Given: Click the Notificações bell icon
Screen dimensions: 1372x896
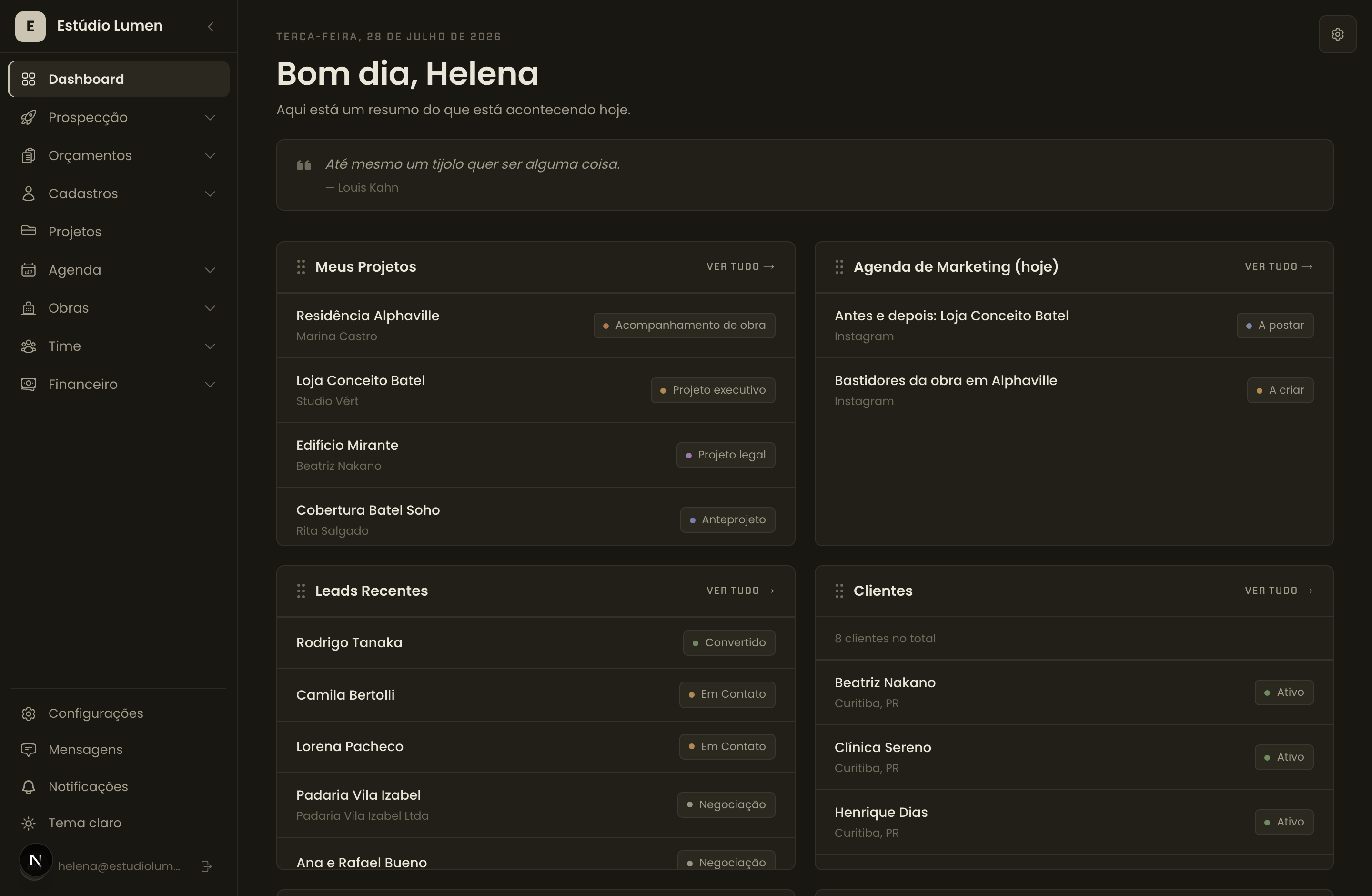Looking at the screenshot, I should (28, 787).
